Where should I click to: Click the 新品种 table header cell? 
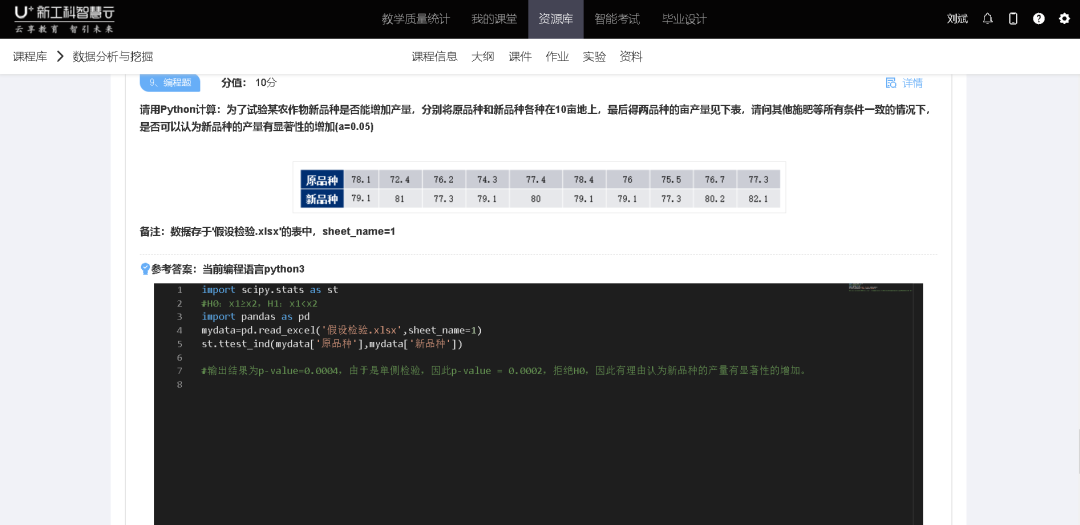322,199
